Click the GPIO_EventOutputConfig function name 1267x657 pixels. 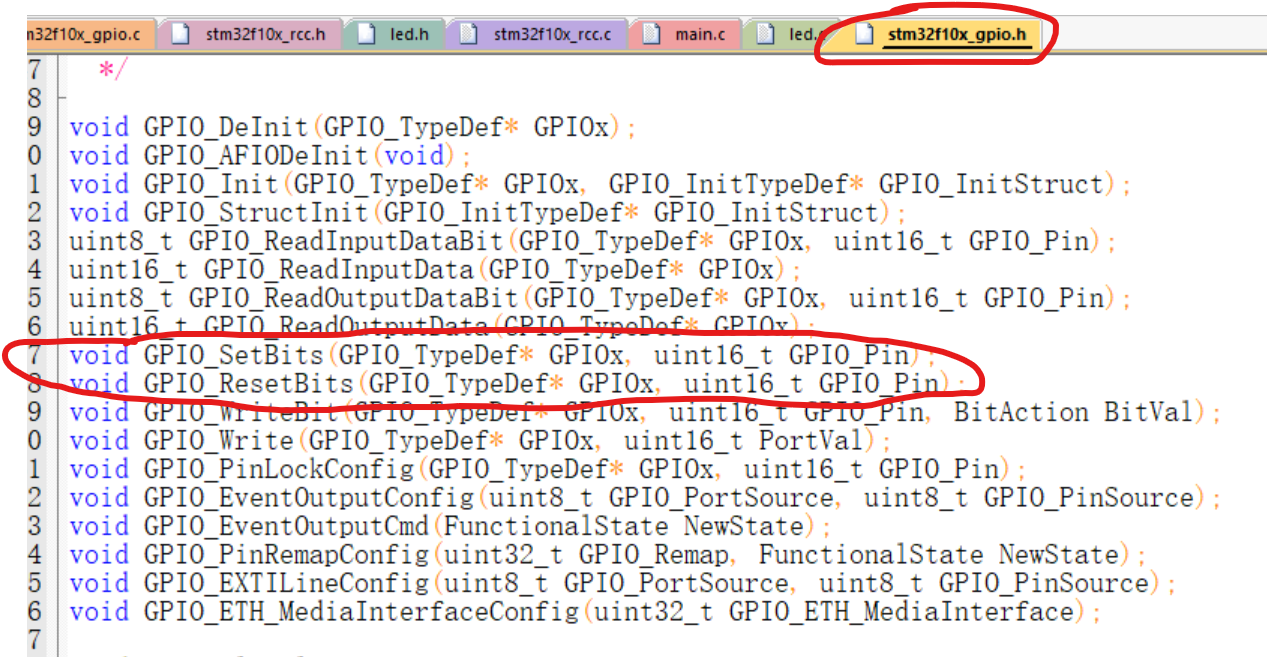pos(310,497)
